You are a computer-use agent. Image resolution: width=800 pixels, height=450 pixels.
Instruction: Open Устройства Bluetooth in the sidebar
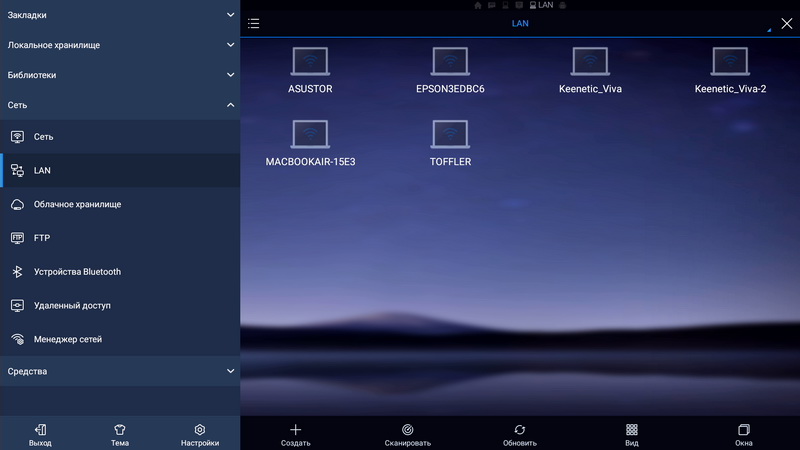77,272
